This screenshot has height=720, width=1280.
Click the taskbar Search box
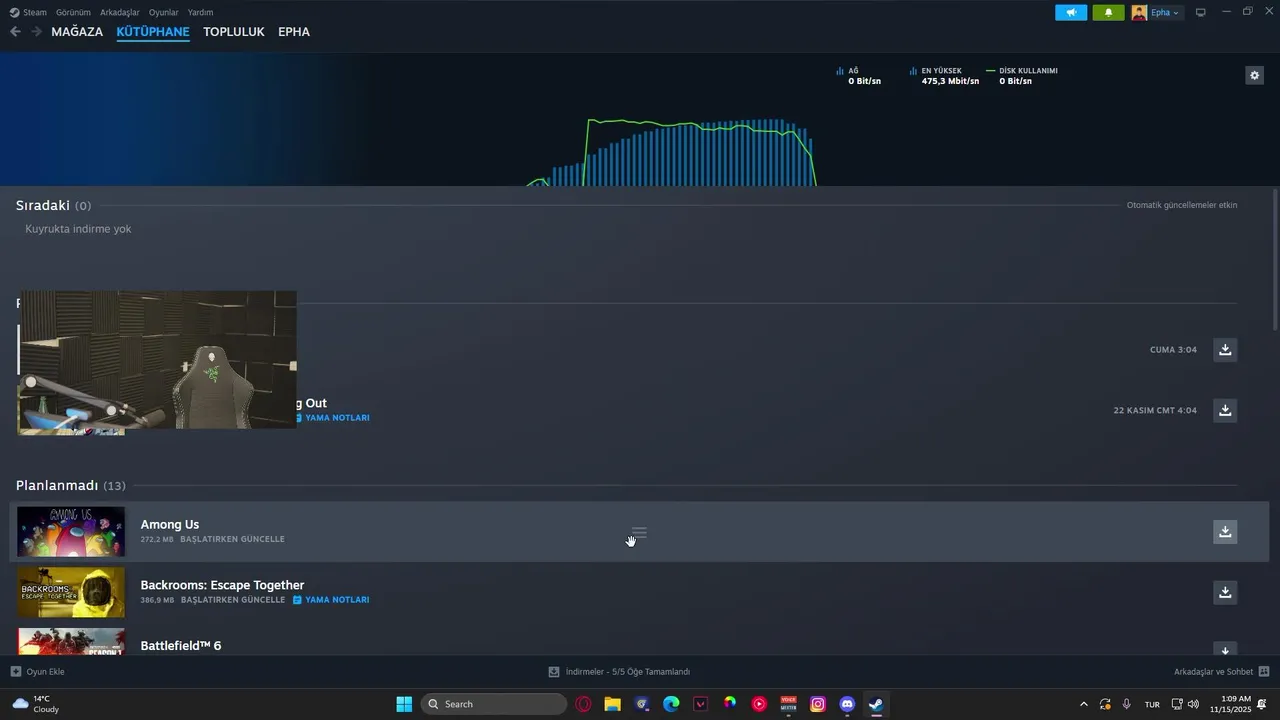(x=494, y=704)
